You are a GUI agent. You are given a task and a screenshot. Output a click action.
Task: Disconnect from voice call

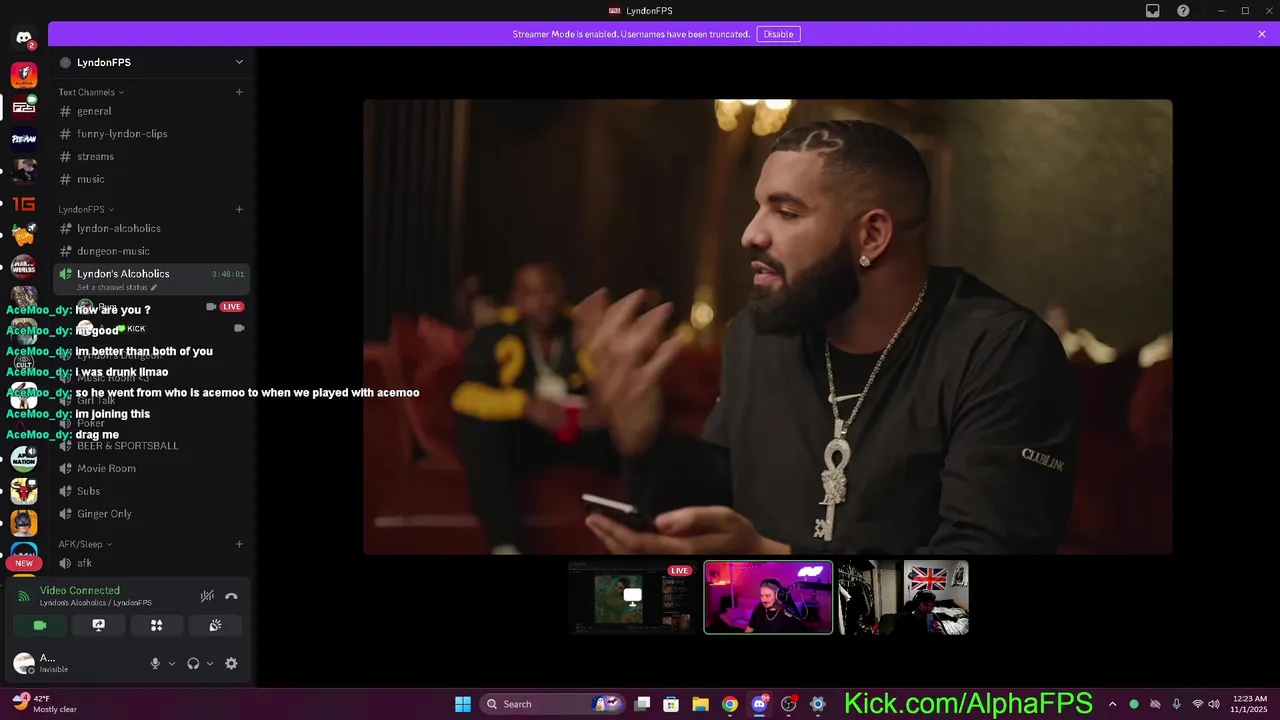click(231, 596)
